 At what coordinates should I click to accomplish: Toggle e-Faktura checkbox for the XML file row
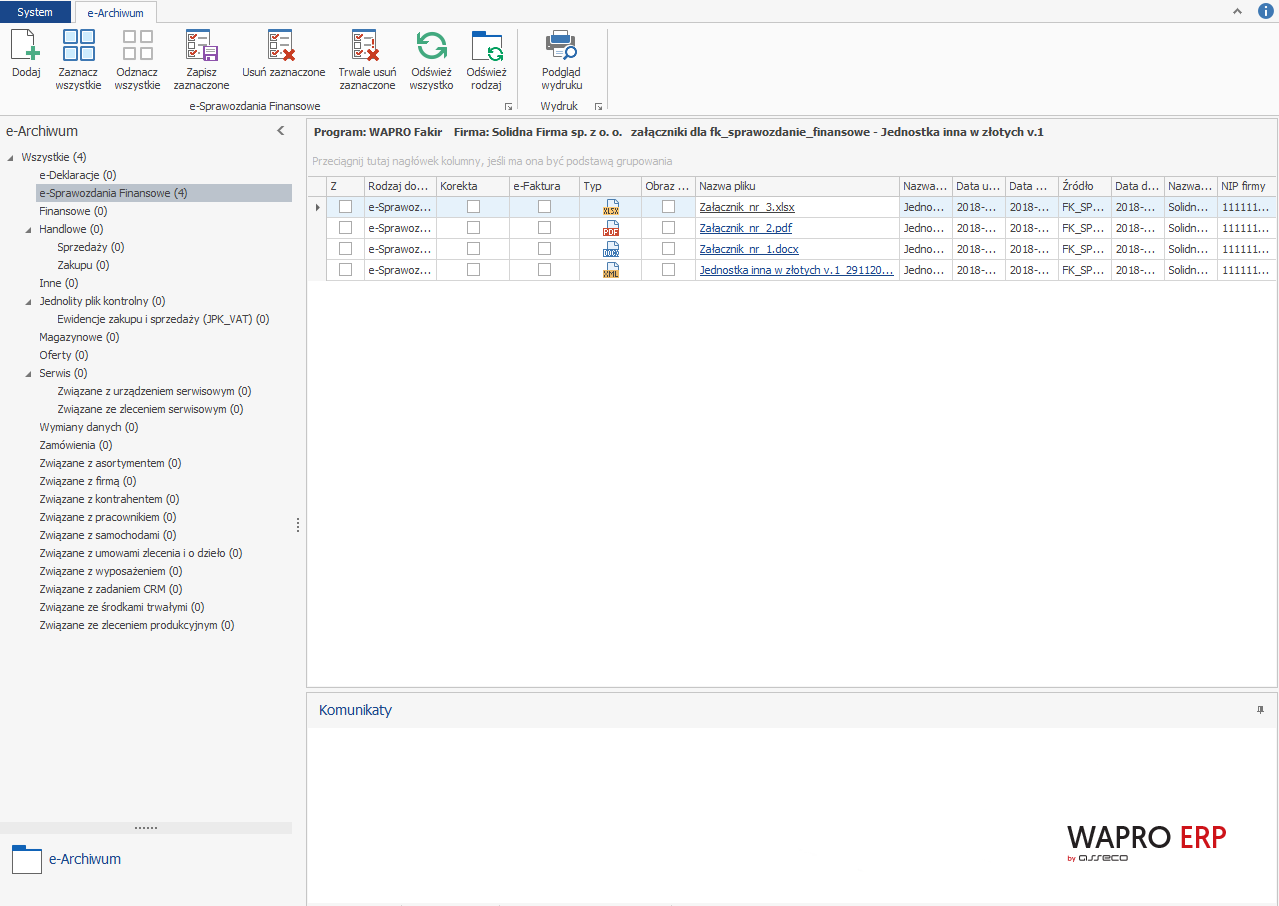(x=545, y=270)
